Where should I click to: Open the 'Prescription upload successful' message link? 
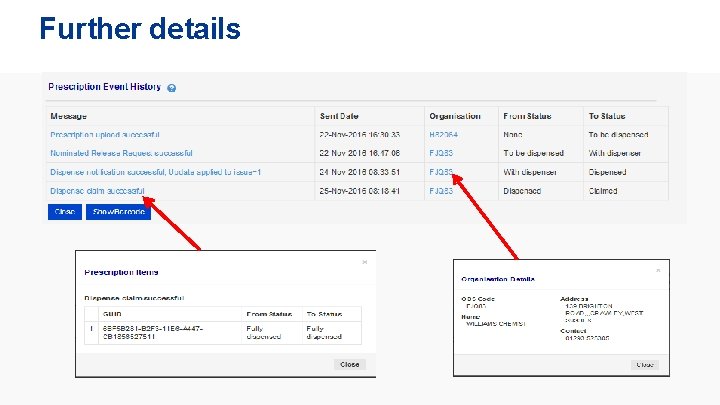105,135
